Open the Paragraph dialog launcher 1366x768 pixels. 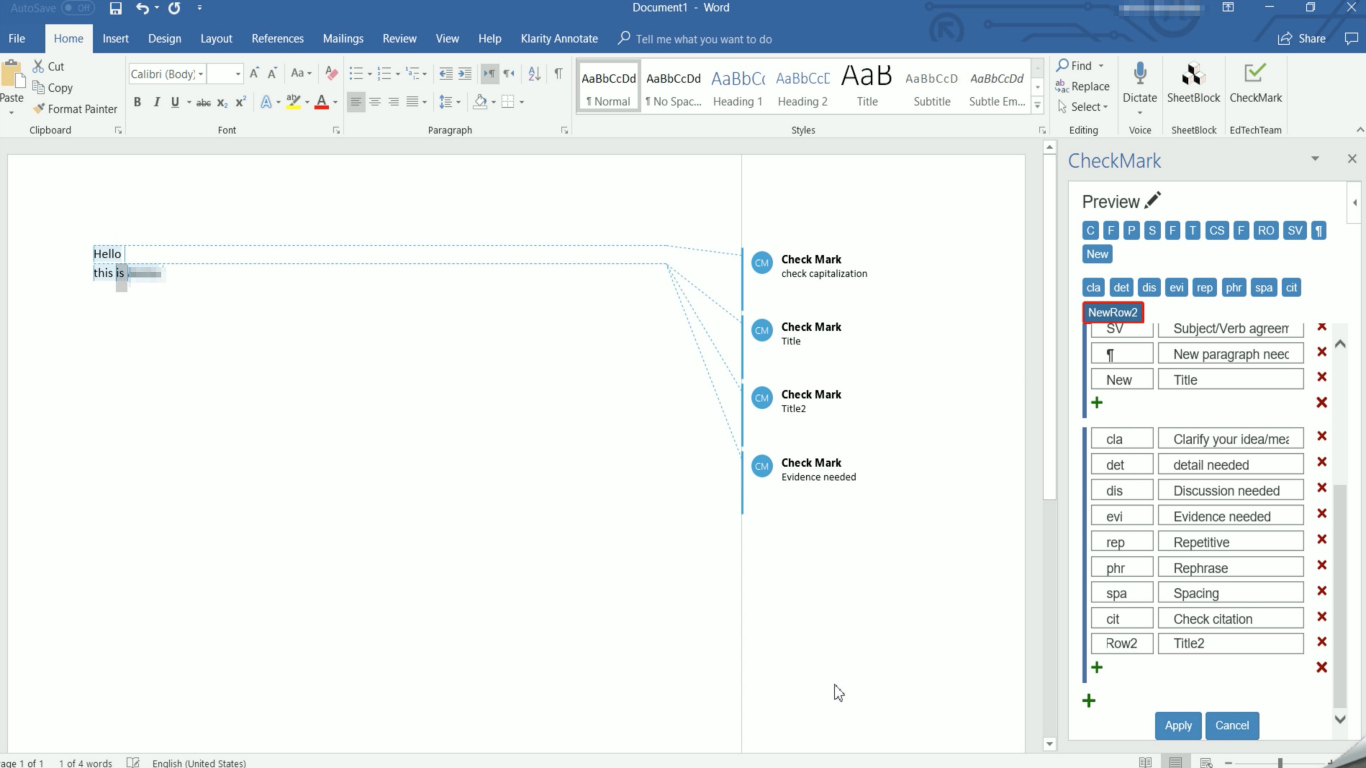(x=564, y=131)
